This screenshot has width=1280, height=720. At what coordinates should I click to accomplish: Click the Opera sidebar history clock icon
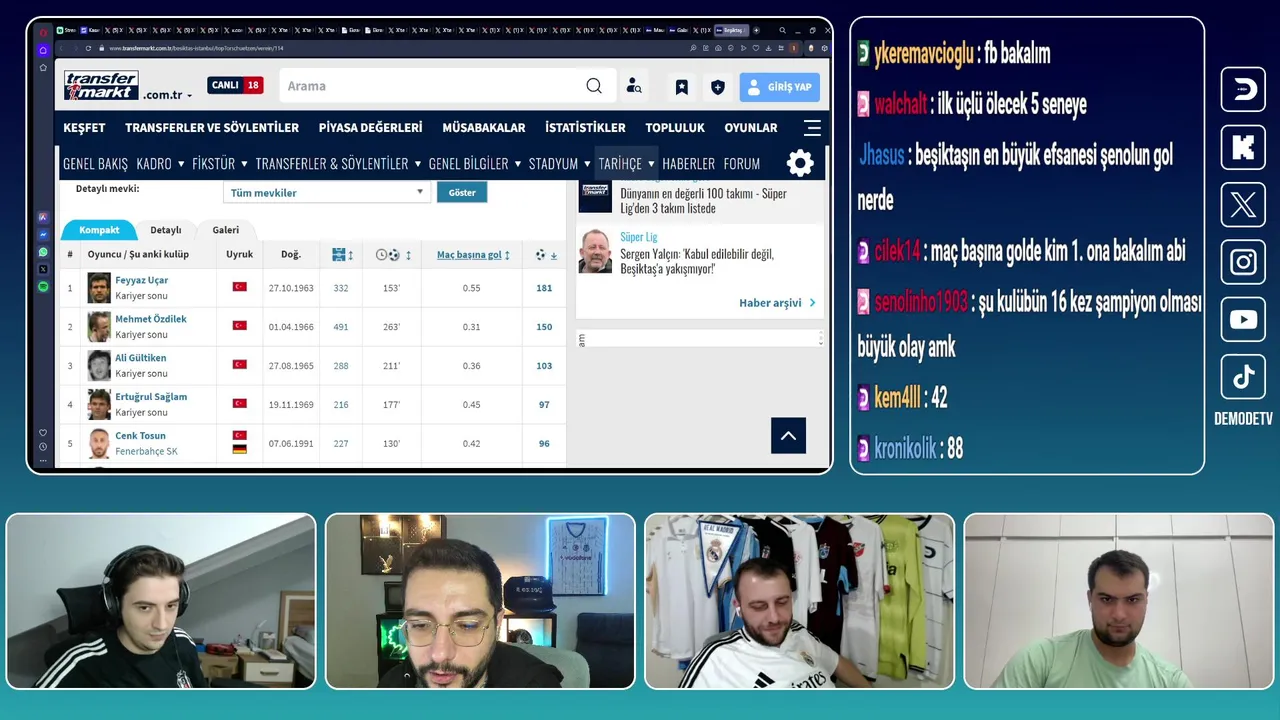(x=43, y=447)
